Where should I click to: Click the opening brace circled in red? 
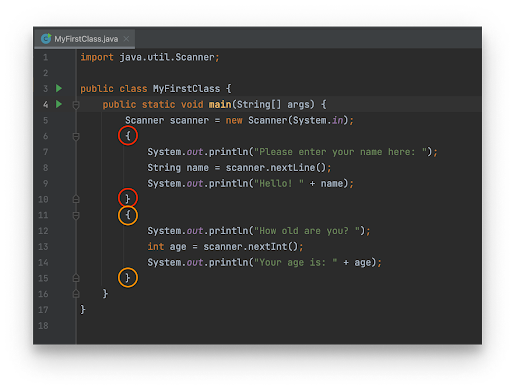click(x=128, y=136)
